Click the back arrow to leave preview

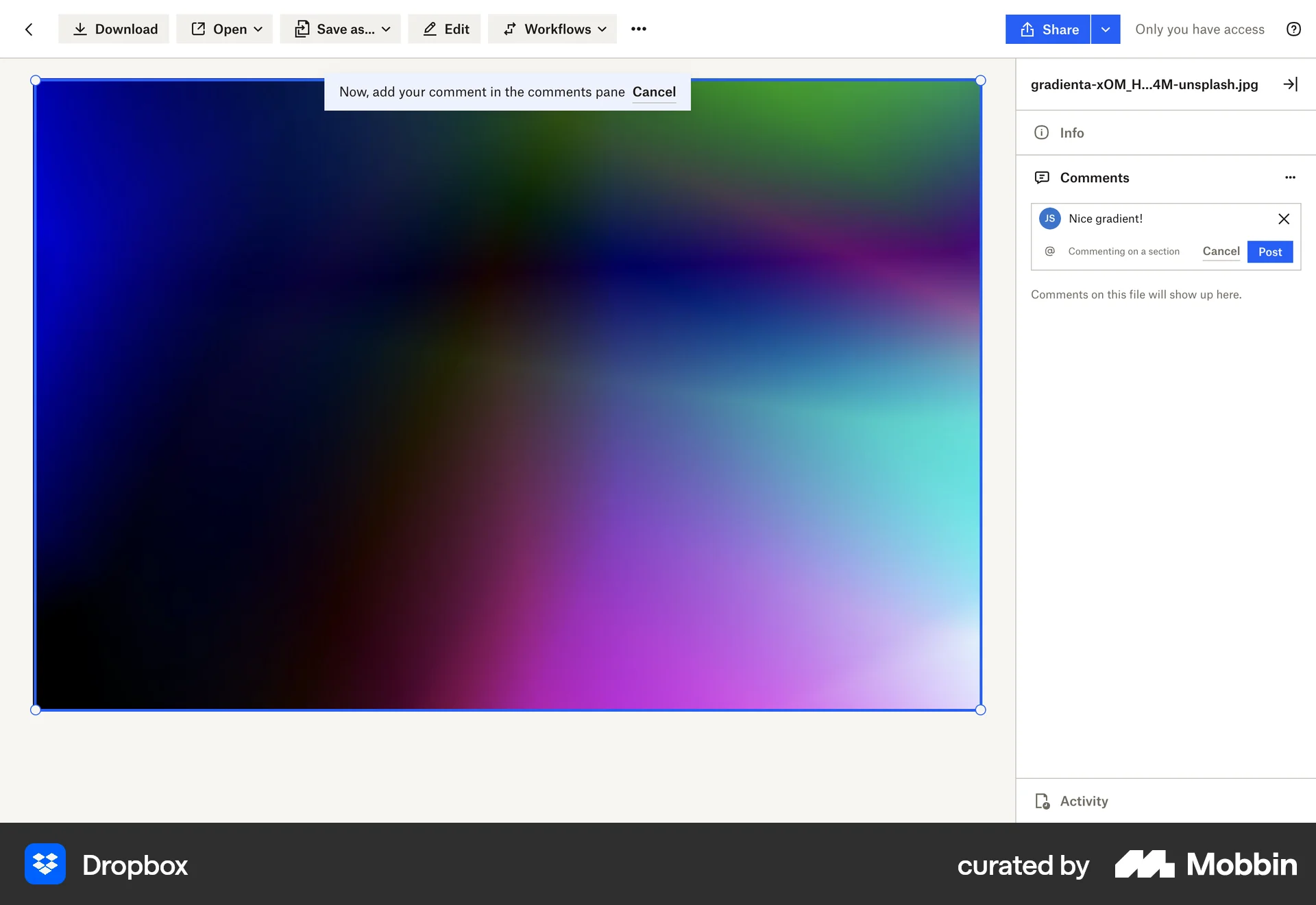29,29
